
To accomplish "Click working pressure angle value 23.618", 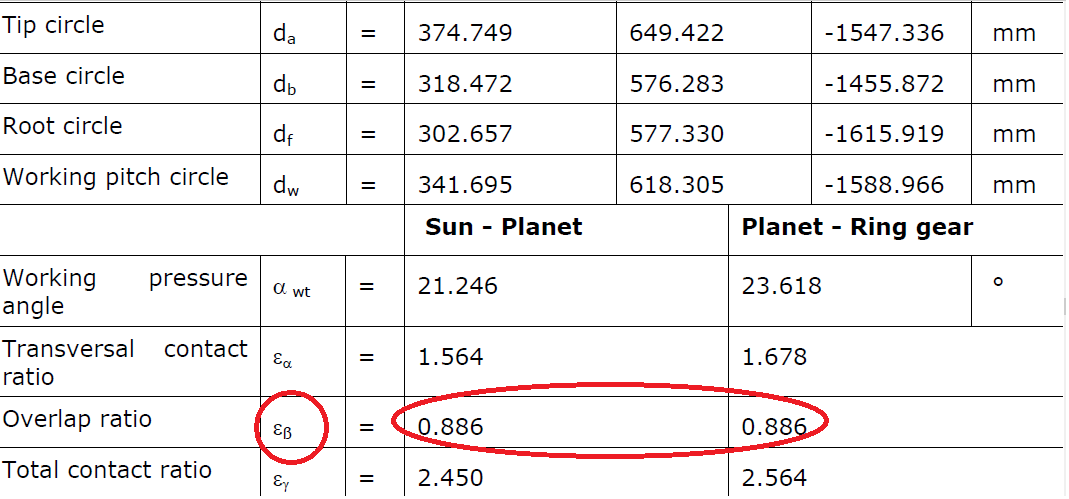I will (782, 285).
